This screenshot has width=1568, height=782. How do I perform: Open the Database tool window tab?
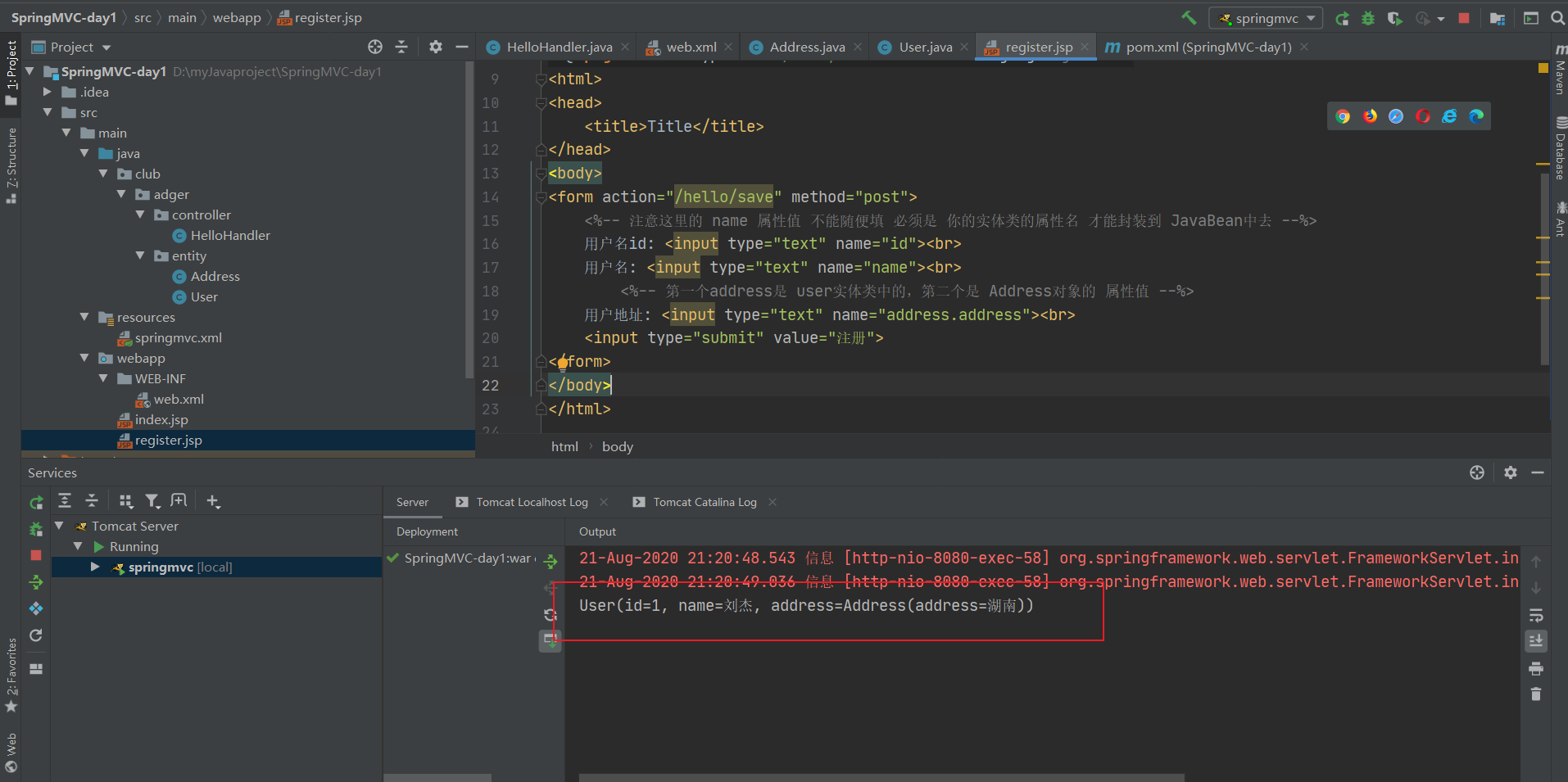[1560, 149]
